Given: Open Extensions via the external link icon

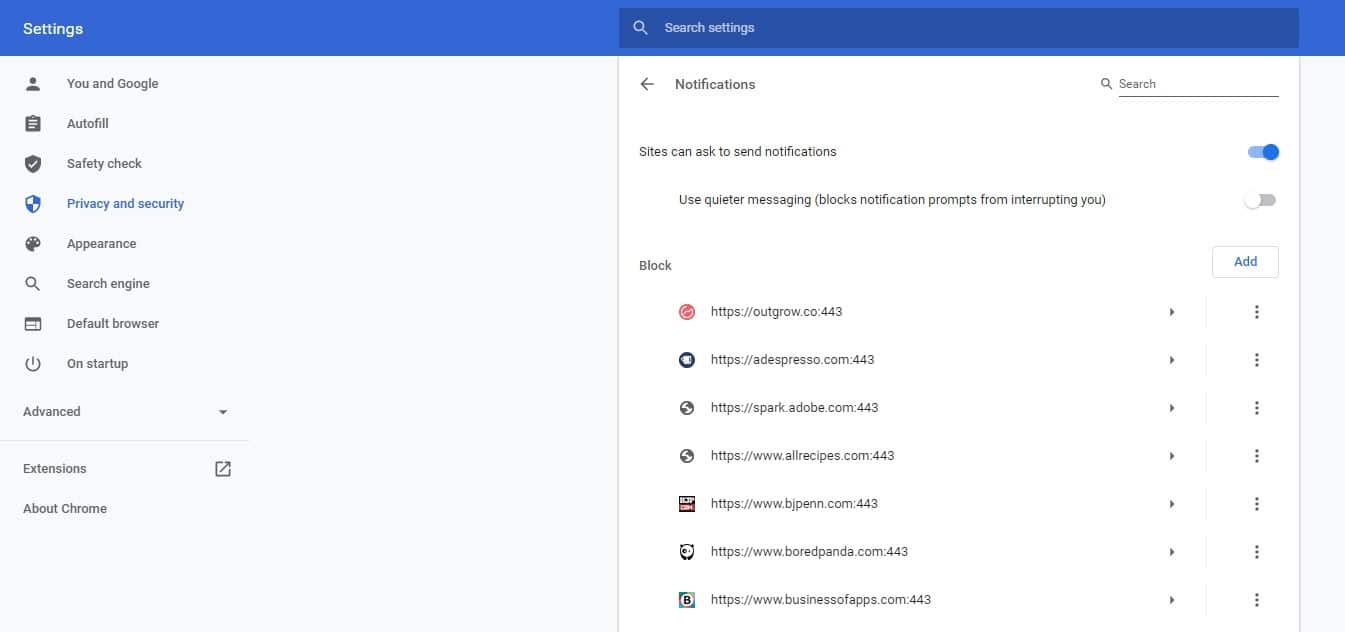Looking at the screenshot, I should (222, 468).
